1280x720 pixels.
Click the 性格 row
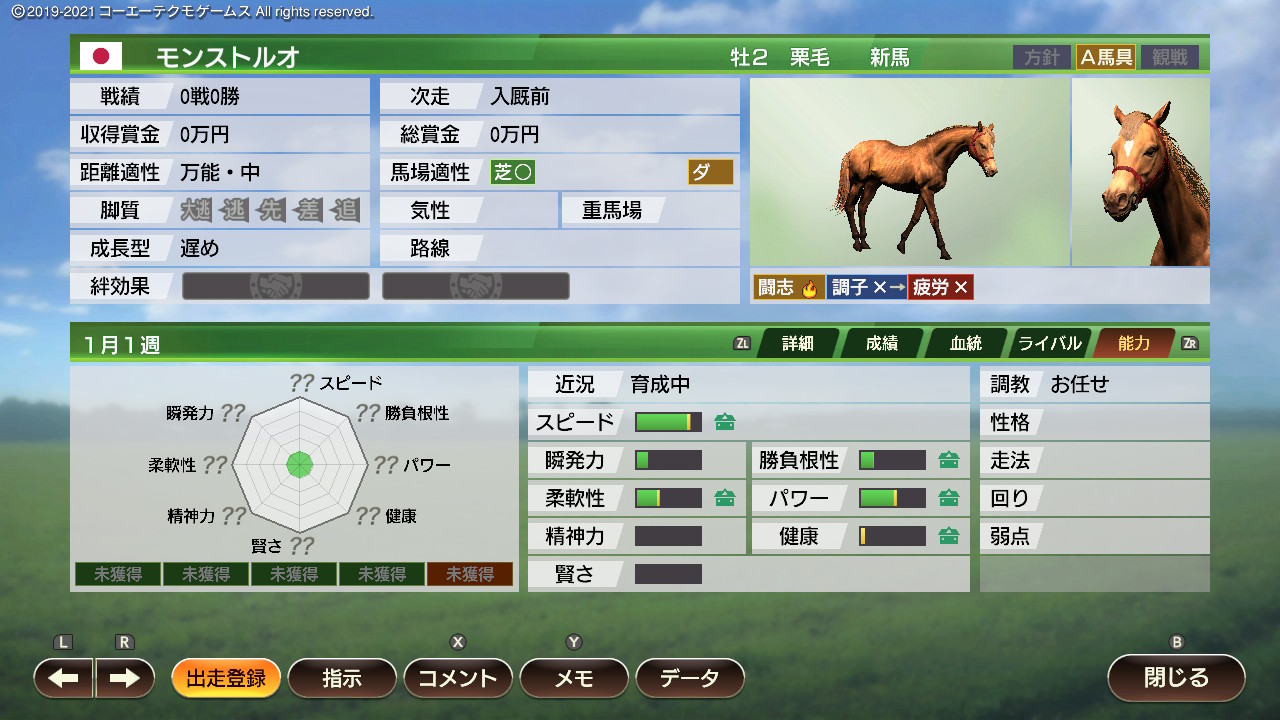pos(1095,422)
